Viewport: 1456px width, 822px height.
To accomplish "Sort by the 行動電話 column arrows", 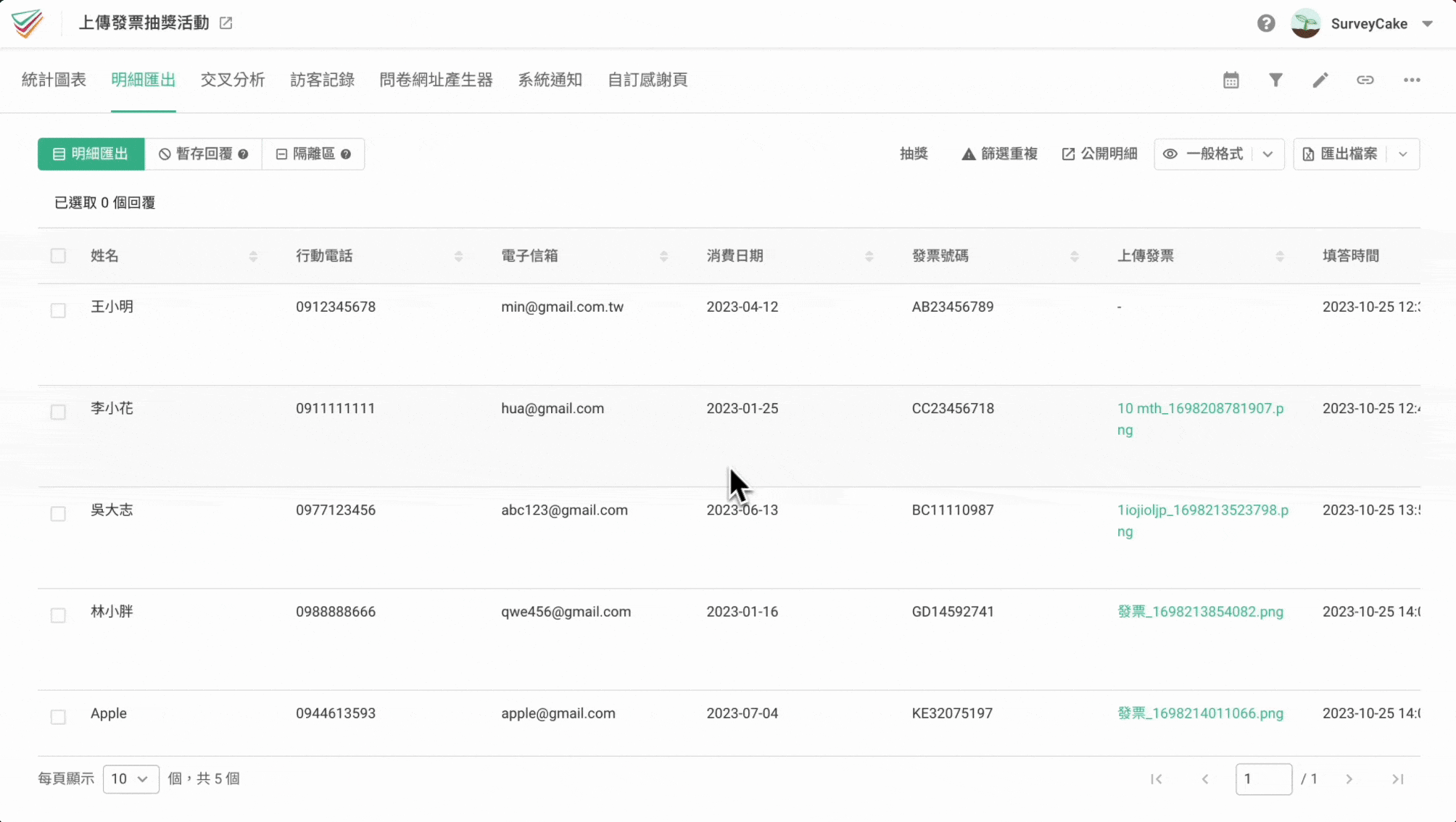I will (458, 257).
